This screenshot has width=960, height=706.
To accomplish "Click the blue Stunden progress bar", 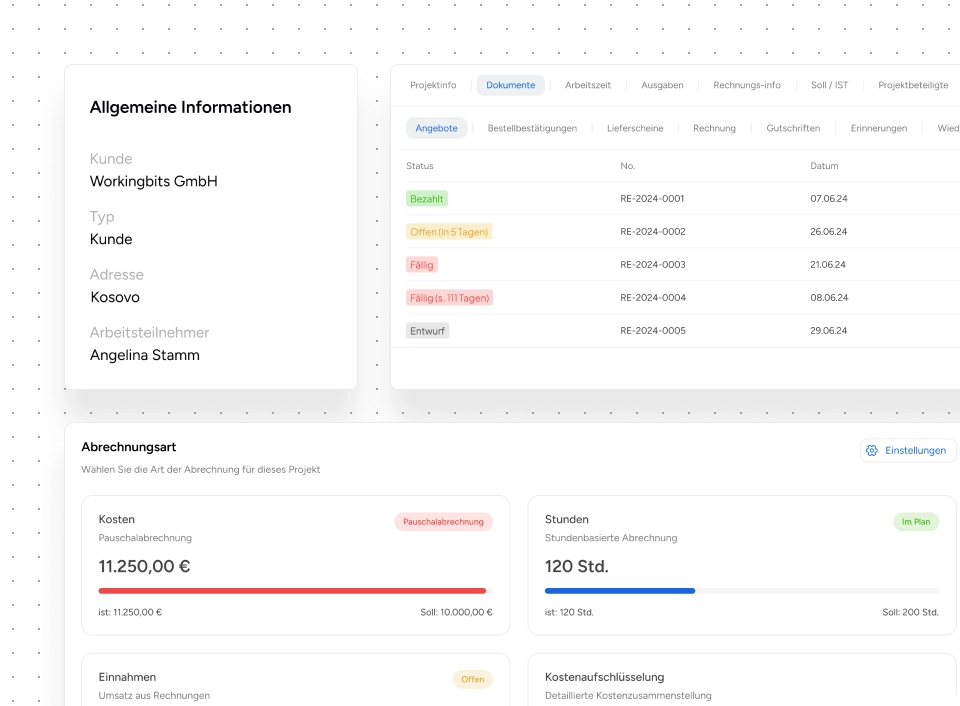I will (620, 591).
